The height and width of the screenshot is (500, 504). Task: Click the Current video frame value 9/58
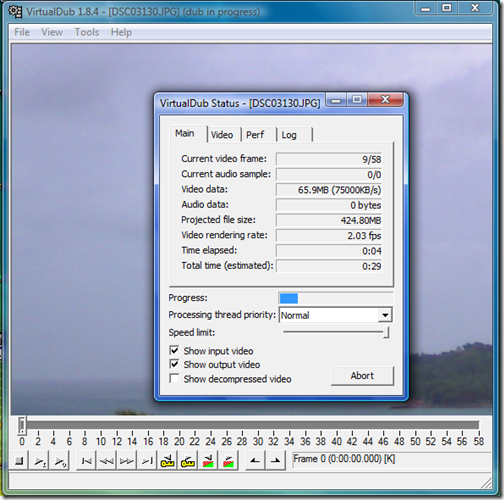(329, 159)
